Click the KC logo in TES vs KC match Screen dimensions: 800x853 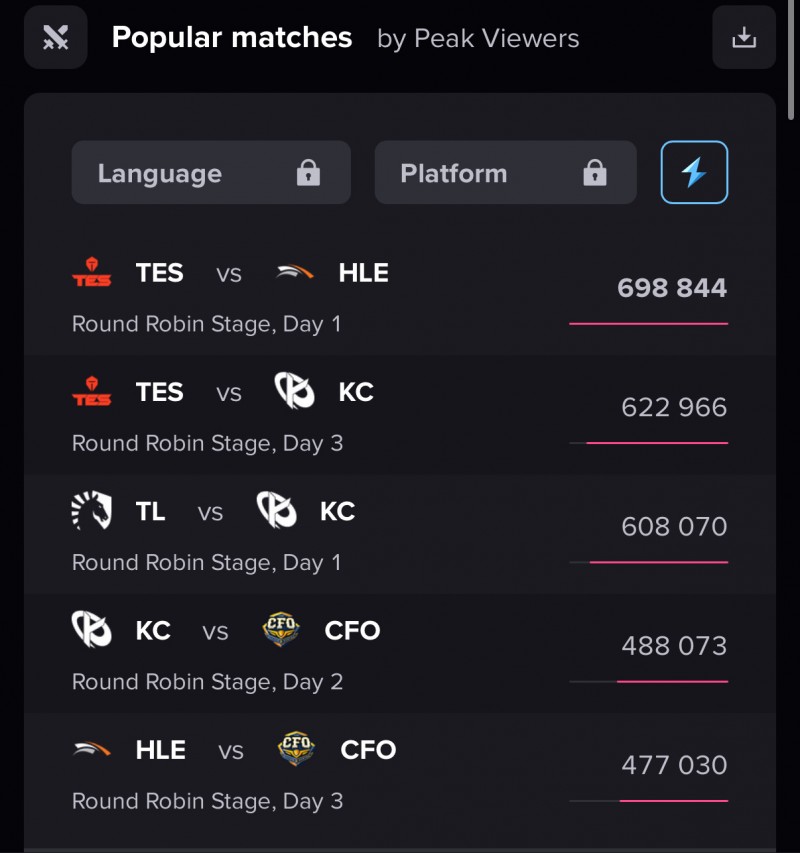coord(294,392)
